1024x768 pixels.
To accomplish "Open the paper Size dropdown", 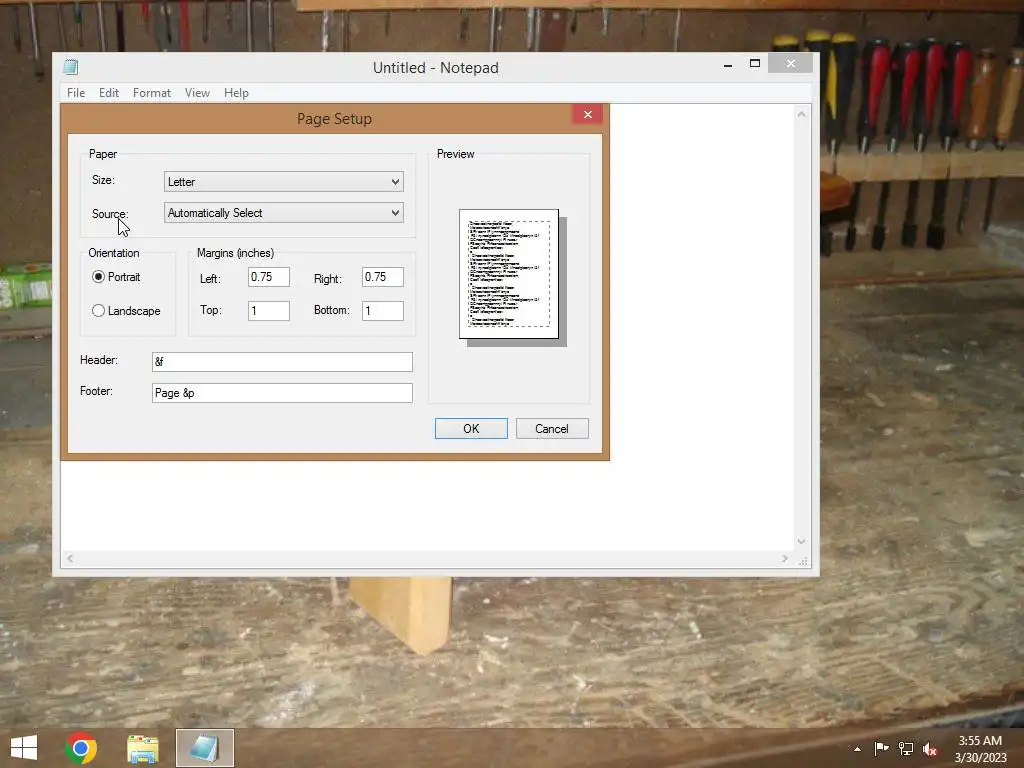I will pyautogui.click(x=283, y=182).
